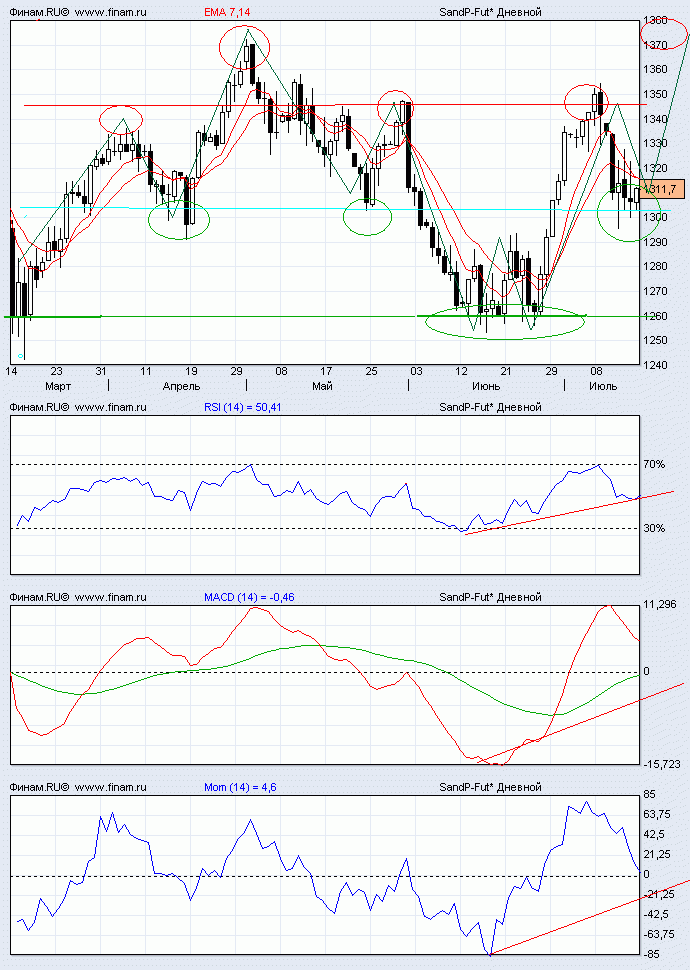Click the RSI (14) = 50,41 label
Screen dimensions: 690x970
243,407
